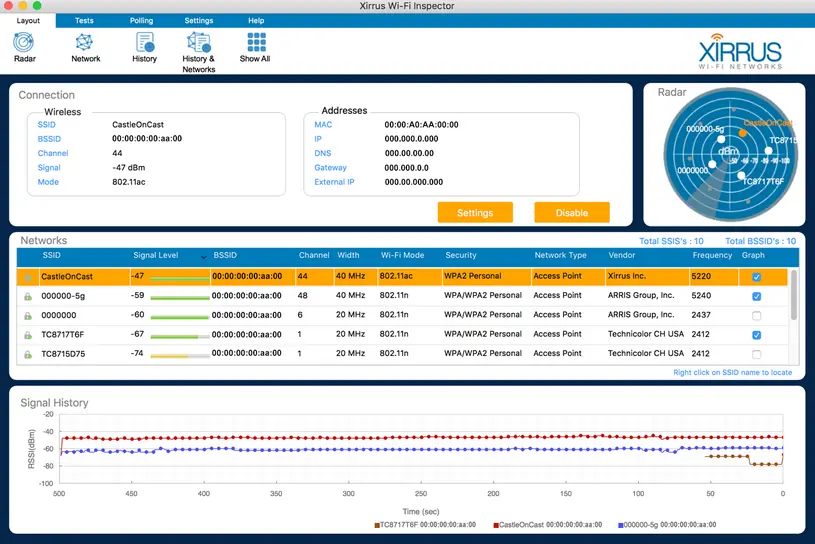Sort by Width column header
The width and height of the screenshot is (815, 544).
pyautogui.click(x=348, y=255)
